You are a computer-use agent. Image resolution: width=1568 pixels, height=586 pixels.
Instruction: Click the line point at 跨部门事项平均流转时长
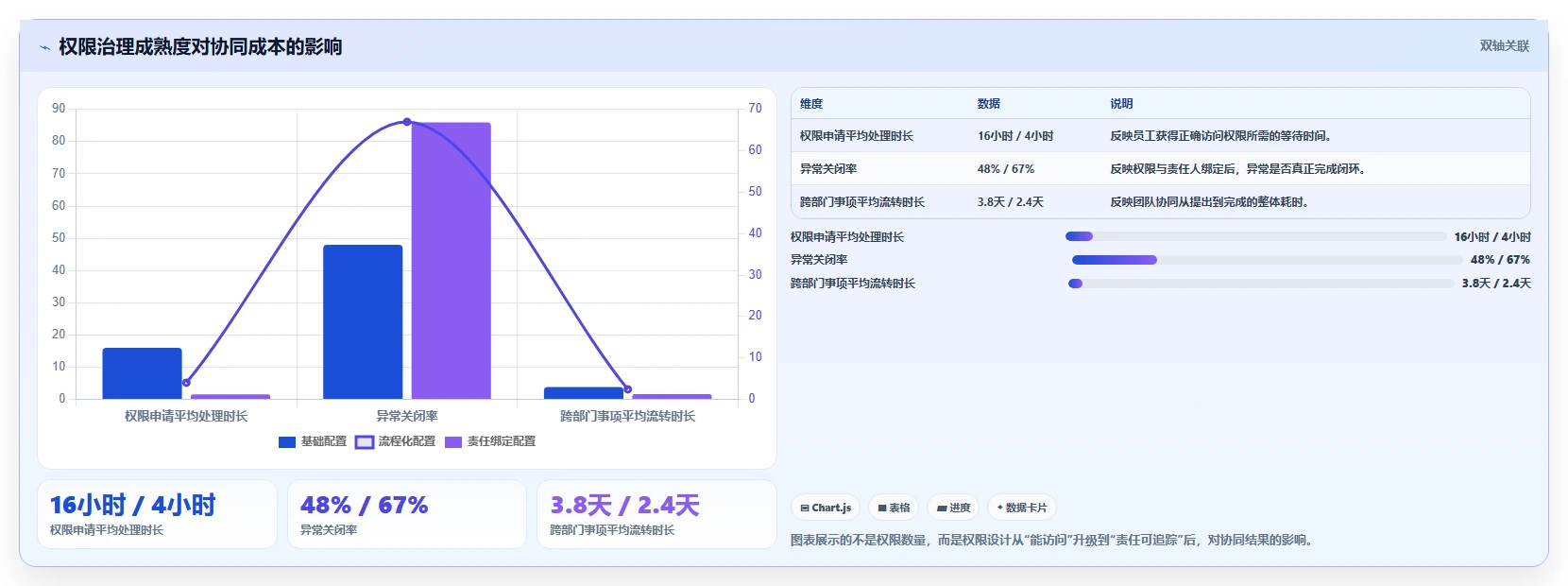point(628,389)
